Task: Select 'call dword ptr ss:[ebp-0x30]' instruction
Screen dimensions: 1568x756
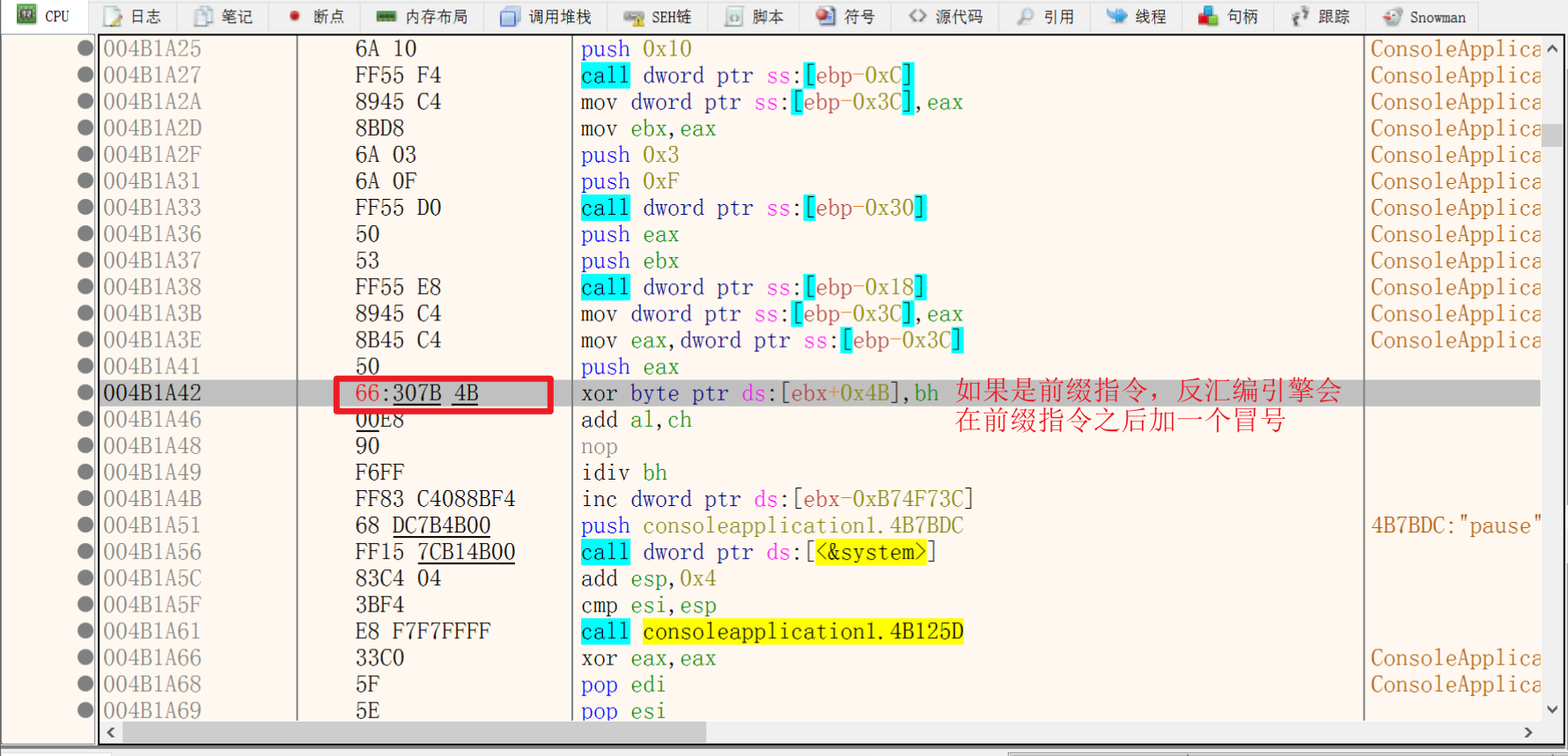Action: (754, 208)
